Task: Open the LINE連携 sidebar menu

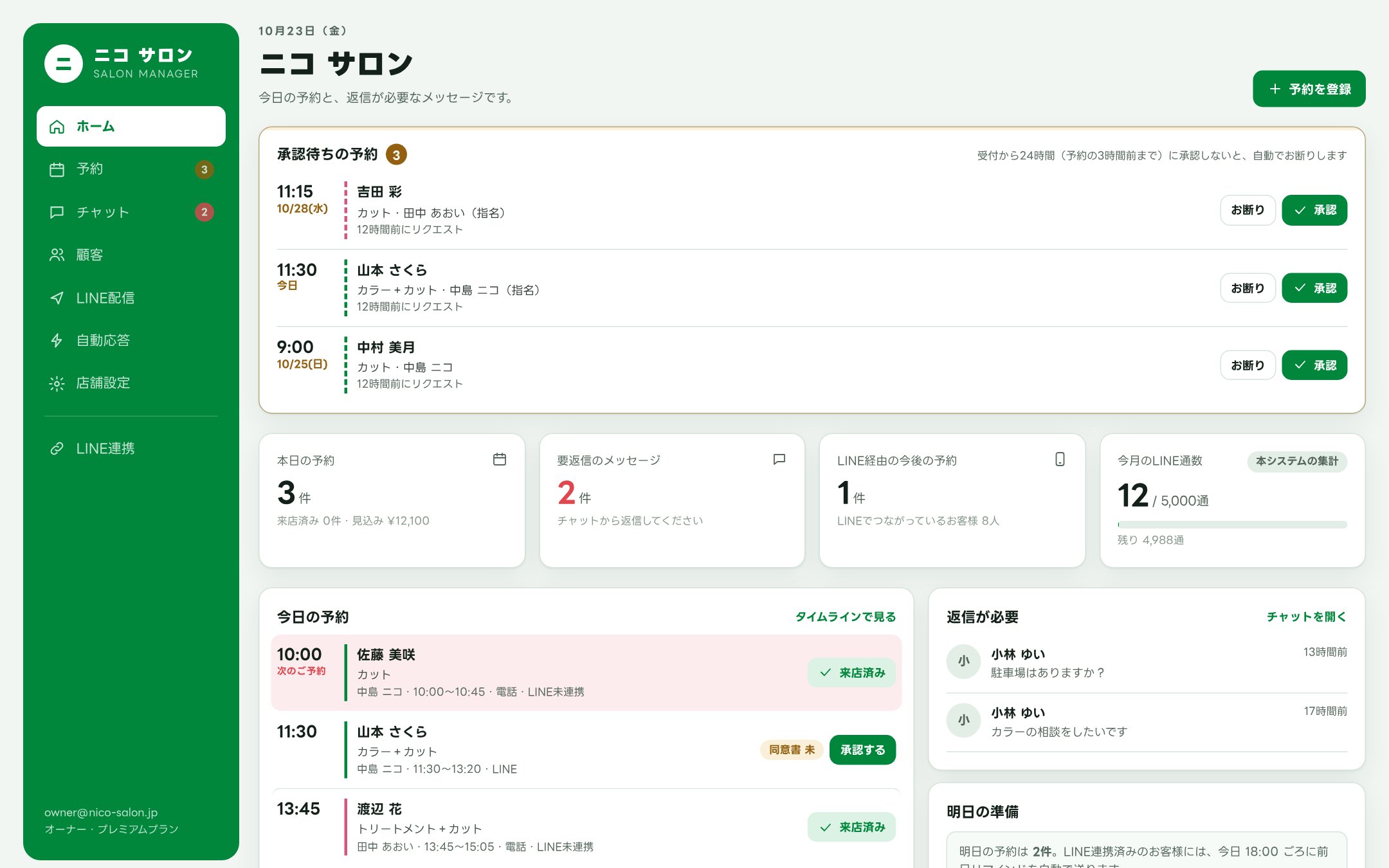Action: 131,448
